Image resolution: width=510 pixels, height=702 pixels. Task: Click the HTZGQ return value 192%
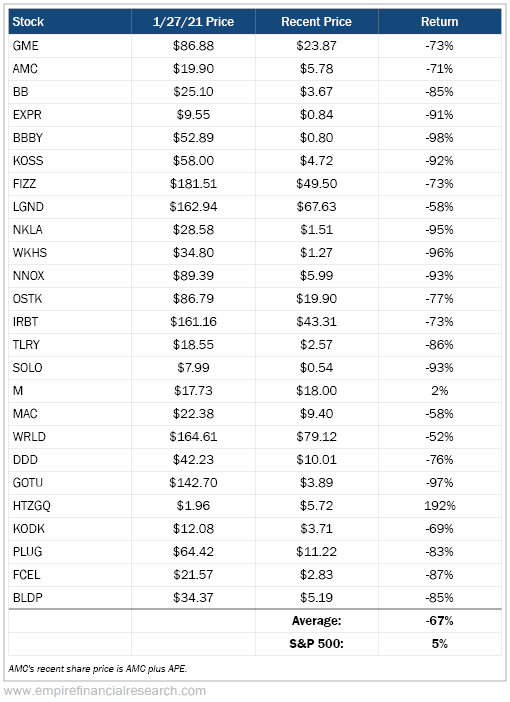click(440, 506)
